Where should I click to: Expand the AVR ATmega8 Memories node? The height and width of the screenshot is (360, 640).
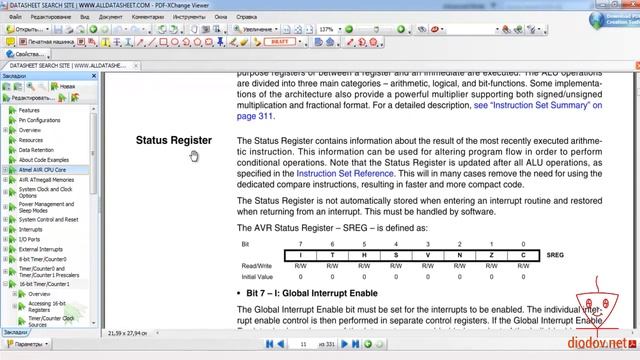tap(5, 180)
